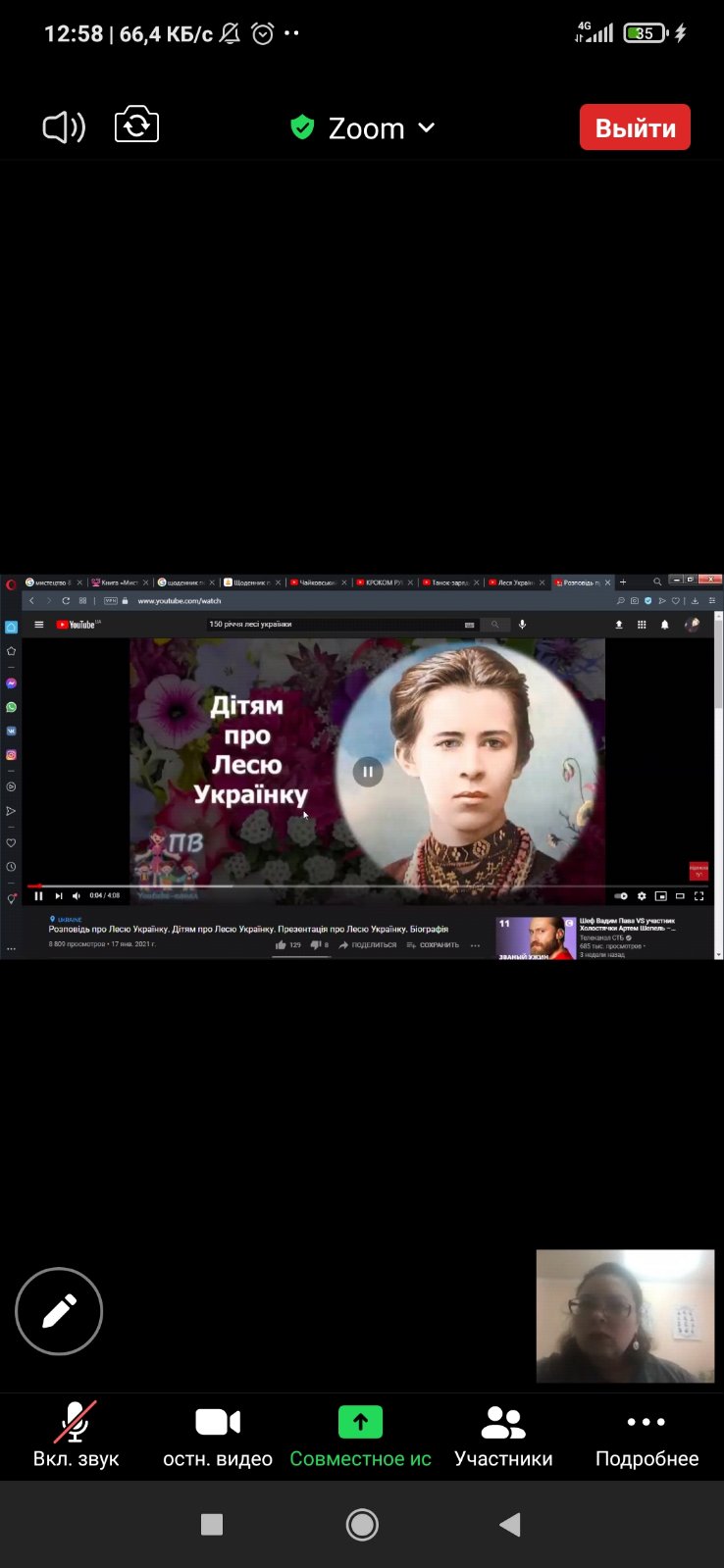Open the Участники participants list
This screenshot has width=724, height=1568.
click(x=503, y=1437)
